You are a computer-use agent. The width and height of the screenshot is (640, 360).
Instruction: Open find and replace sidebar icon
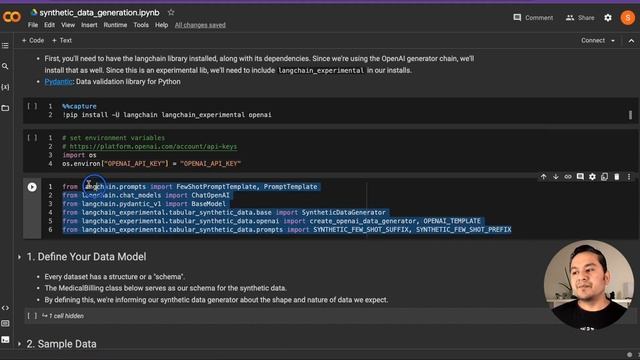5,66
